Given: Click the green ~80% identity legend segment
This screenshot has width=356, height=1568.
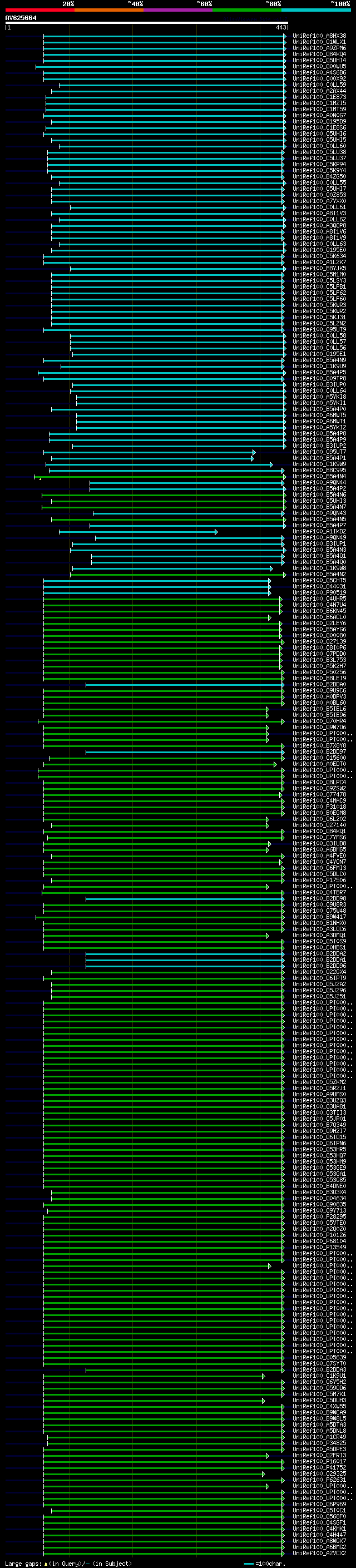Looking at the screenshot, I should pos(247,10).
